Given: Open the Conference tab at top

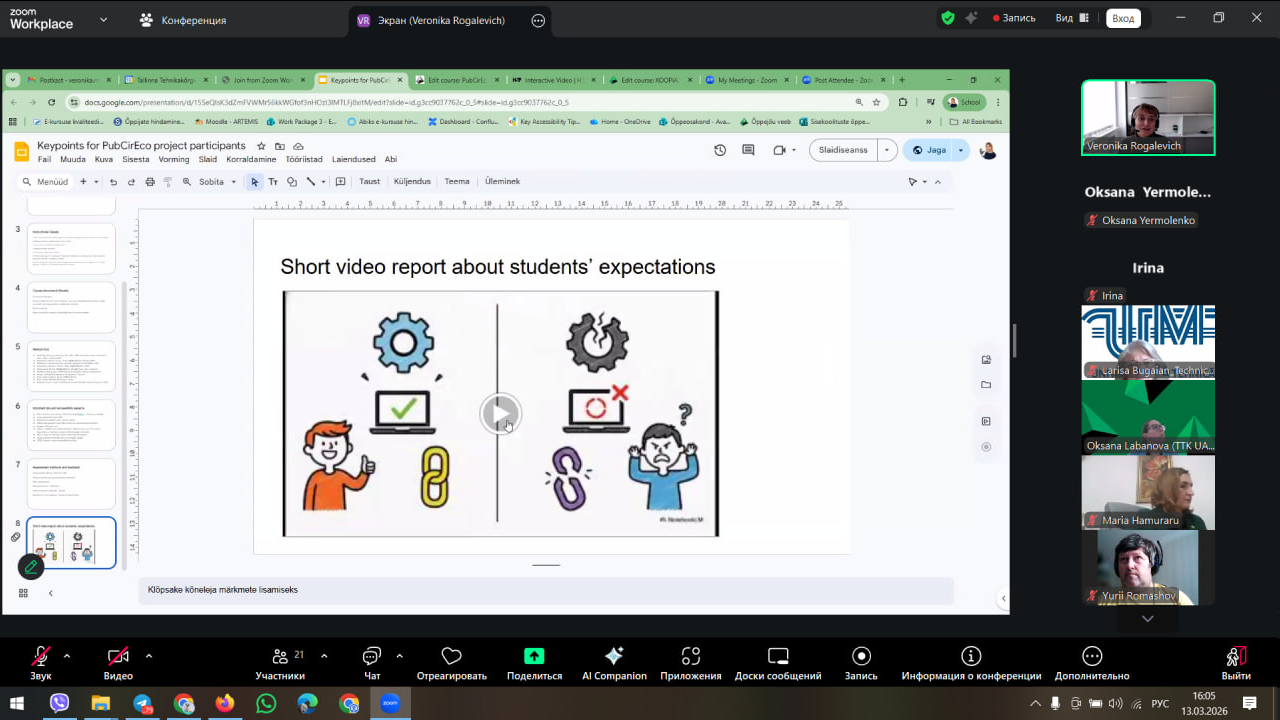Looking at the screenshot, I should click(x=183, y=20).
